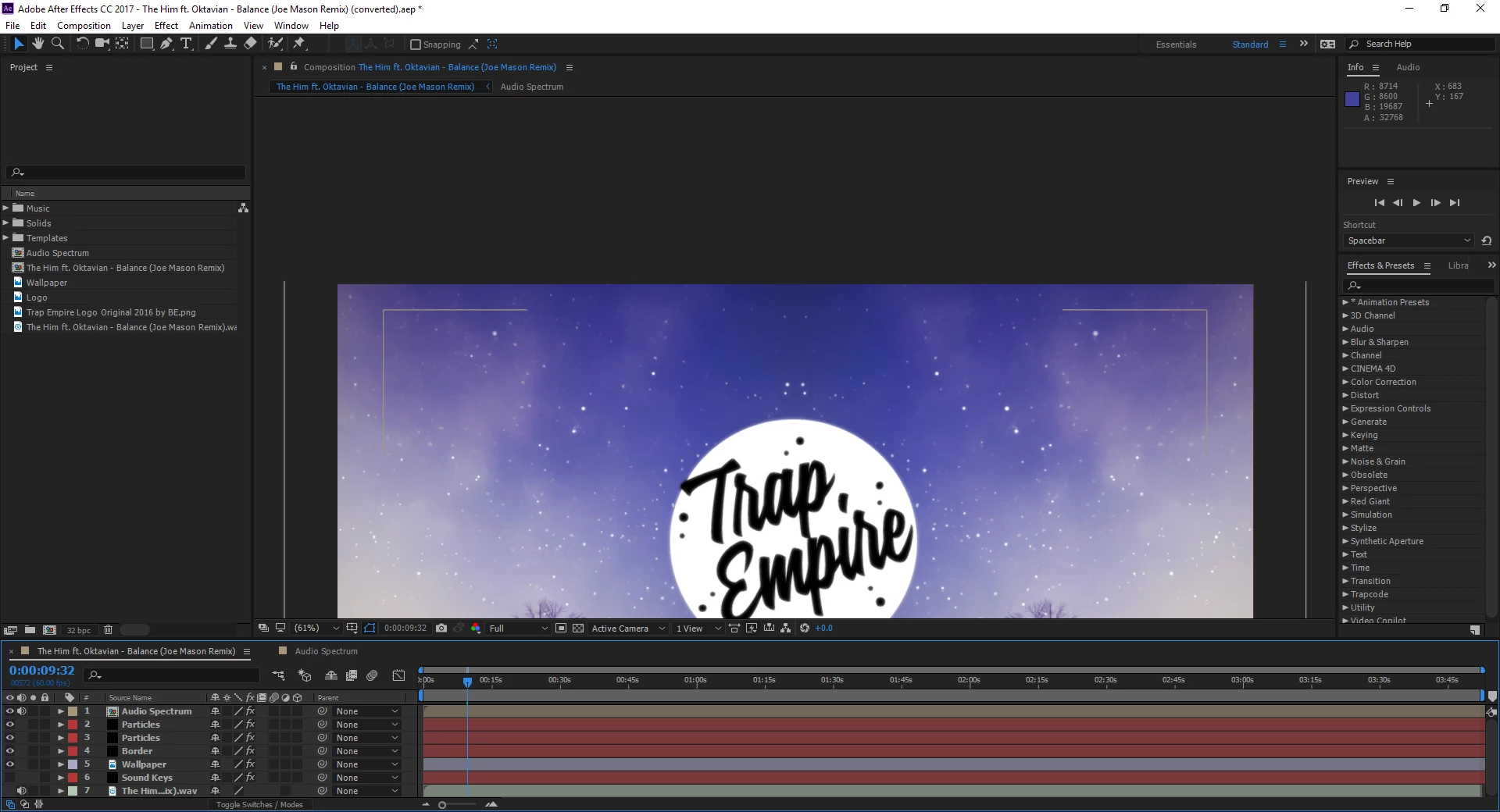The width and height of the screenshot is (1500, 812).
Task: Click the Draft 3D icon in timeline
Action: tap(305, 675)
